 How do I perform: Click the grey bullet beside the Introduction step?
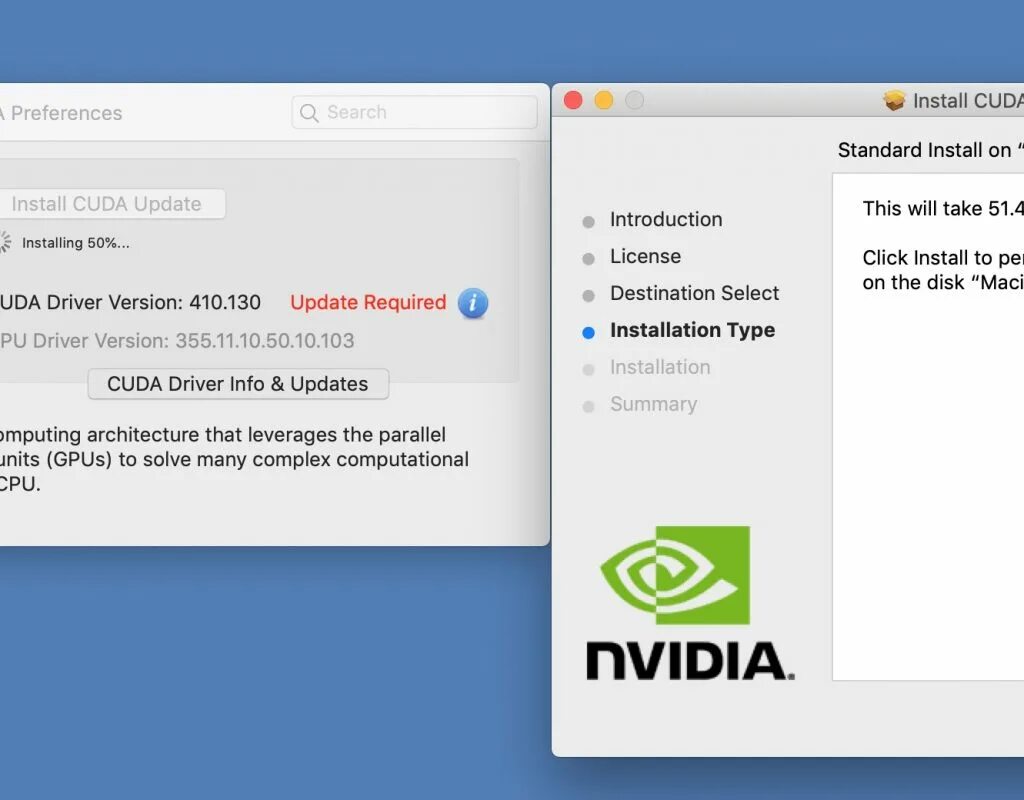point(588,222)
